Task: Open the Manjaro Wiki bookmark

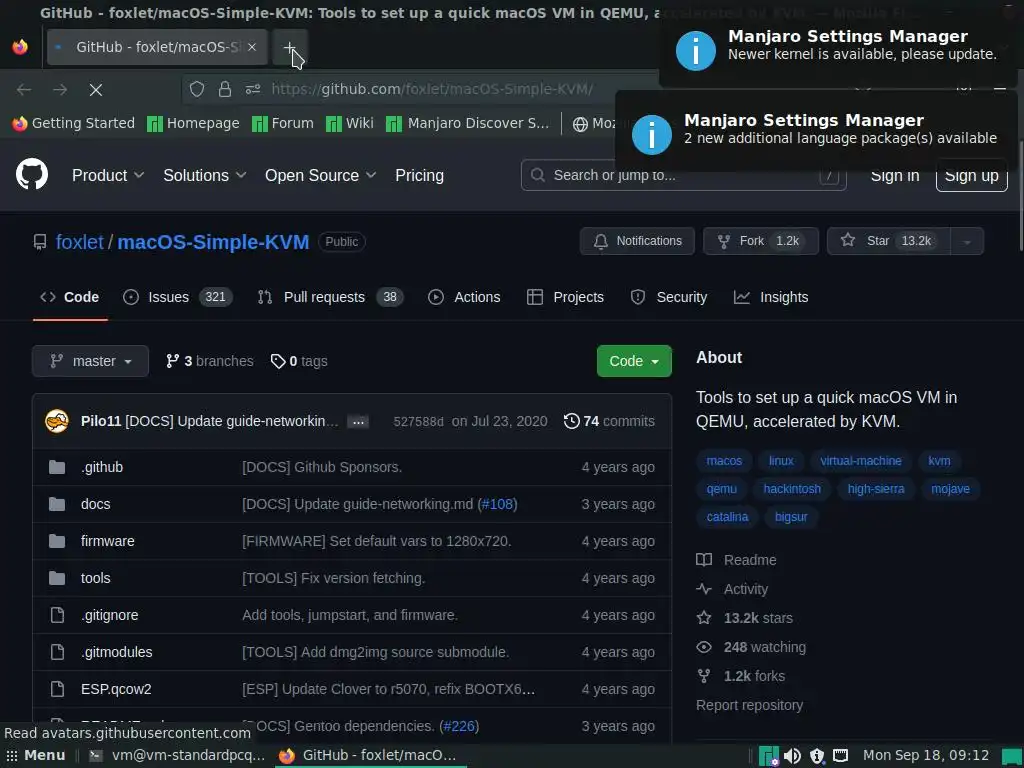Action: pos(350,123)
